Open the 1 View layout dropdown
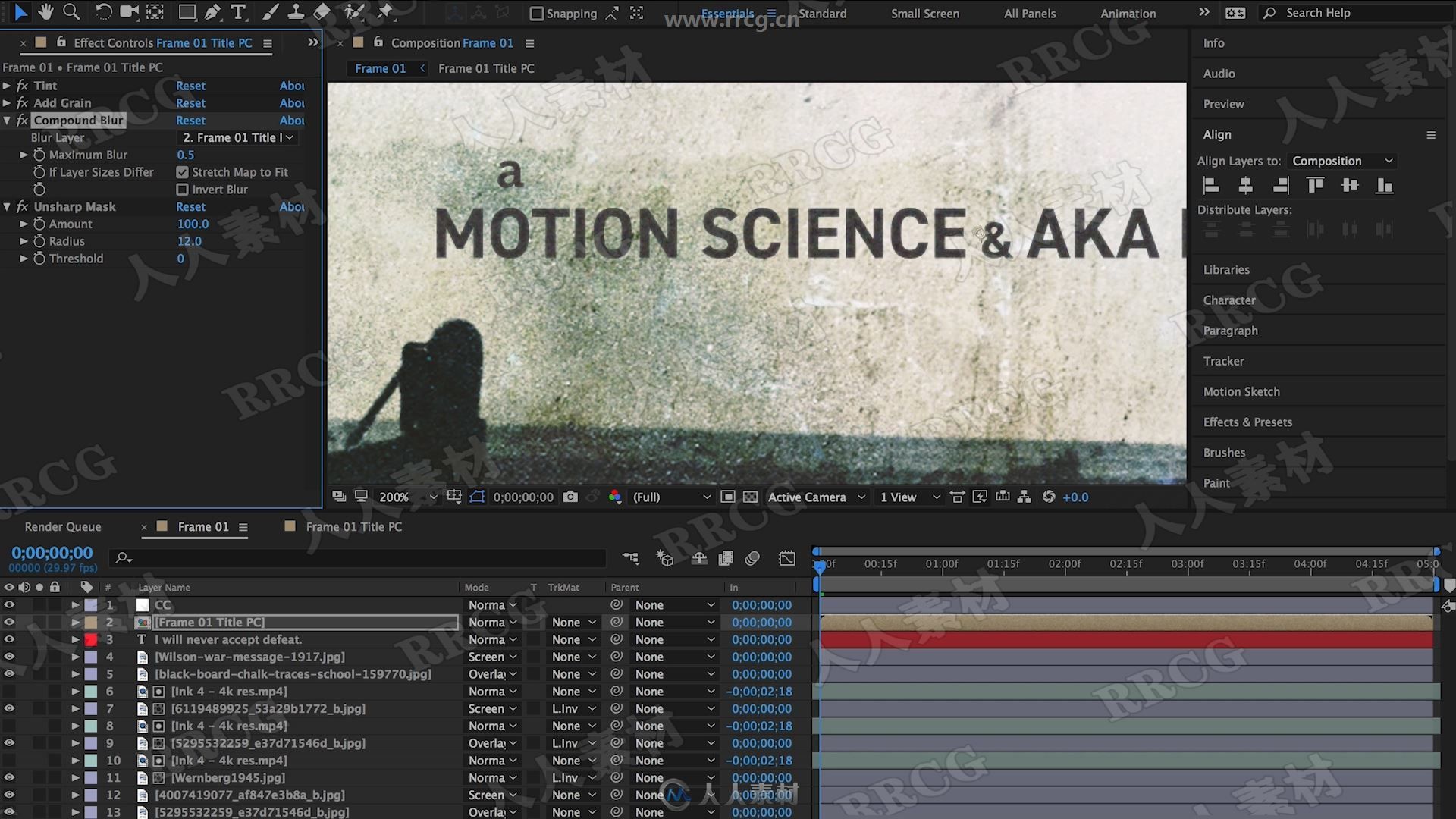 coord(909,497)
